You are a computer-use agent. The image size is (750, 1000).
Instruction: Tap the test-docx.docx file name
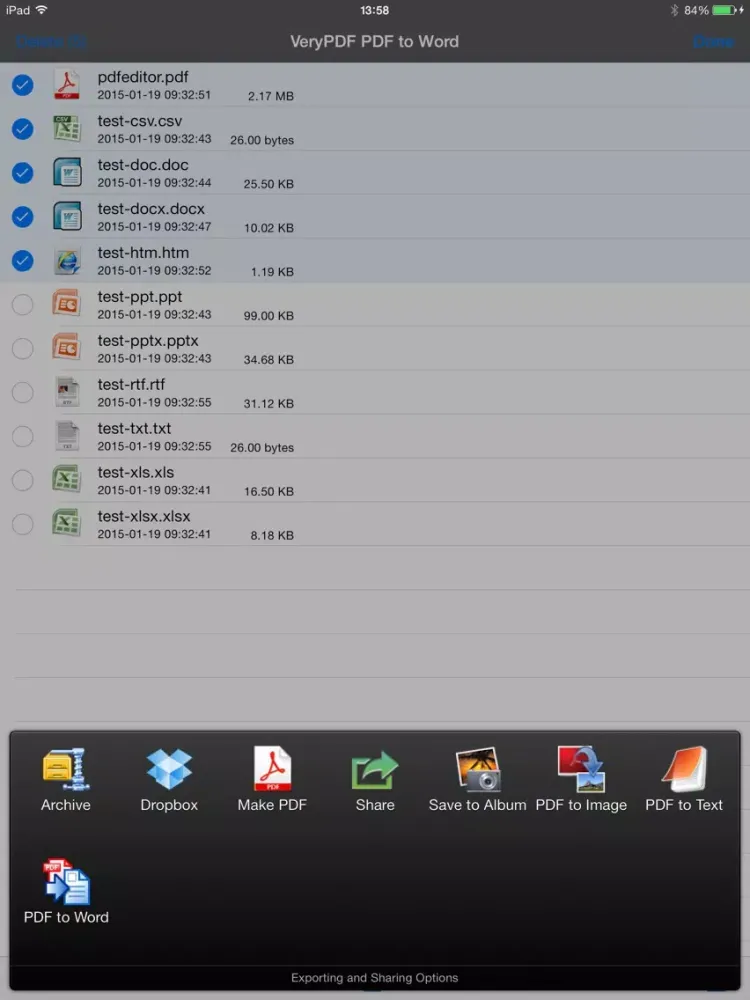pyautogui.click(x=151, y=209)
